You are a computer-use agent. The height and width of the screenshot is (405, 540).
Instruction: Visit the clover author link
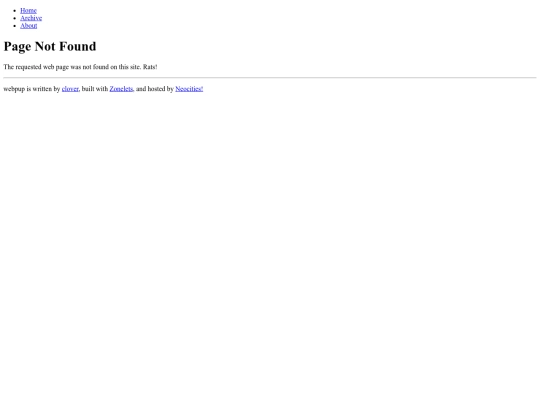point(70,89)
